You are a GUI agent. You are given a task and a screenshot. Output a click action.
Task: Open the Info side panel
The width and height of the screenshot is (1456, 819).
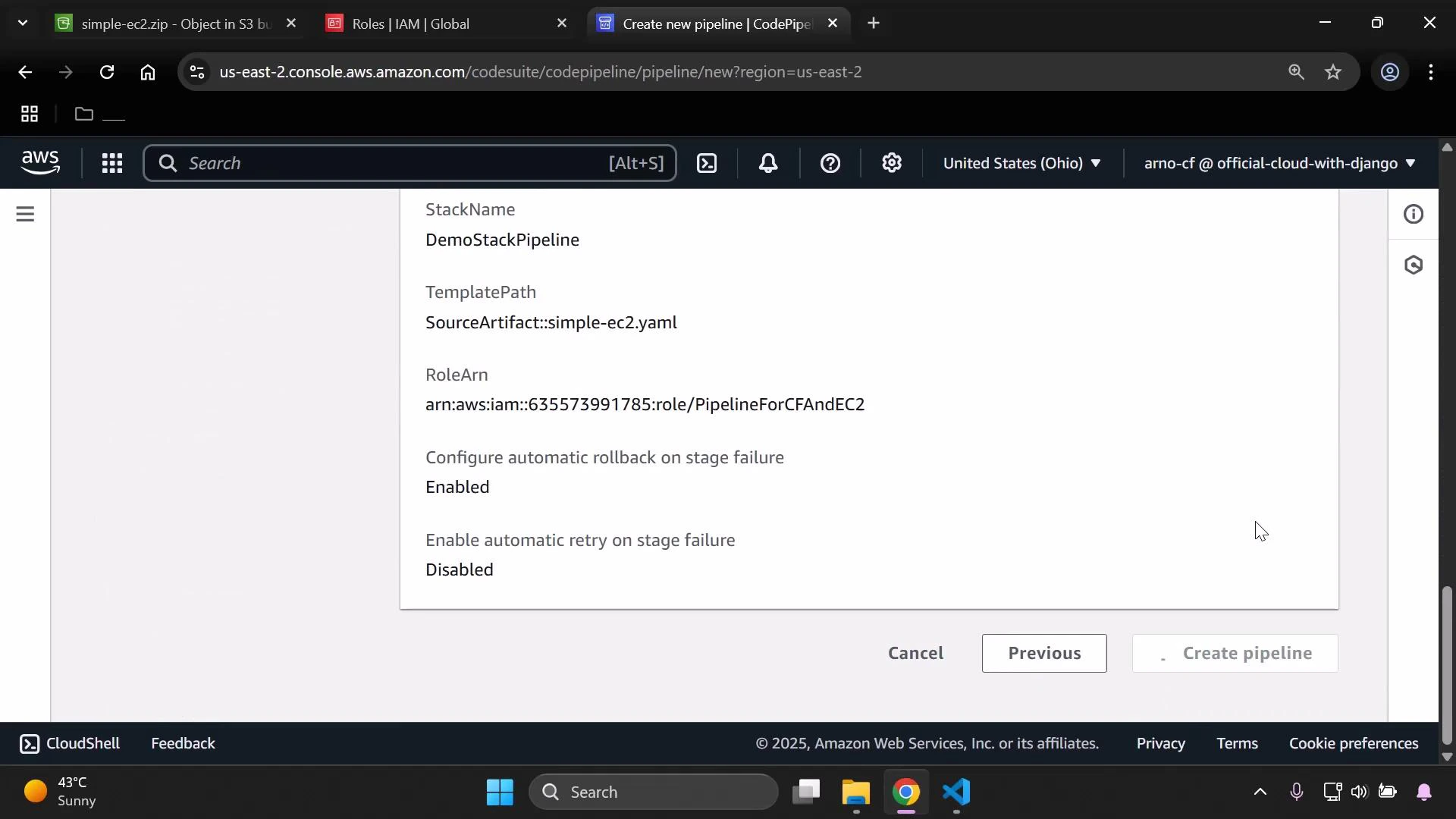[x=1415, y=214]
